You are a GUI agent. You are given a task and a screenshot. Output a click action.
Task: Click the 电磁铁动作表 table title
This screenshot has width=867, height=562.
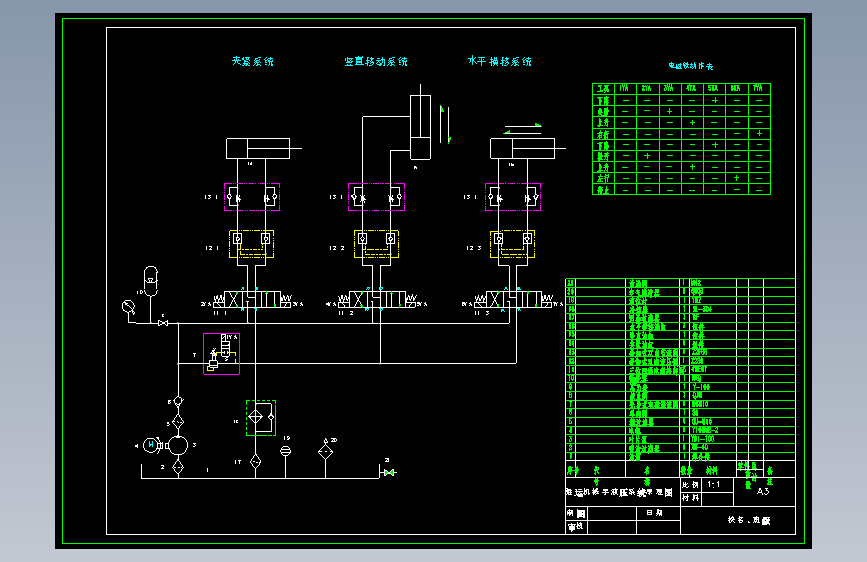(x=691, y=66)
